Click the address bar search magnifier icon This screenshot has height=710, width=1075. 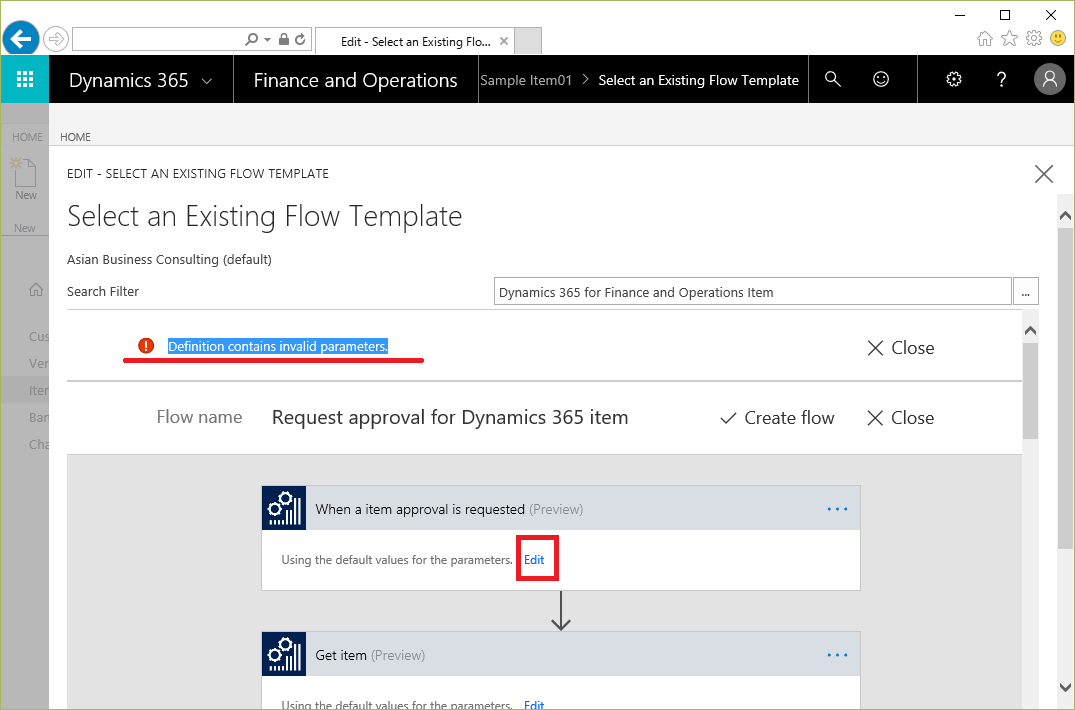[x=252, y=40]
